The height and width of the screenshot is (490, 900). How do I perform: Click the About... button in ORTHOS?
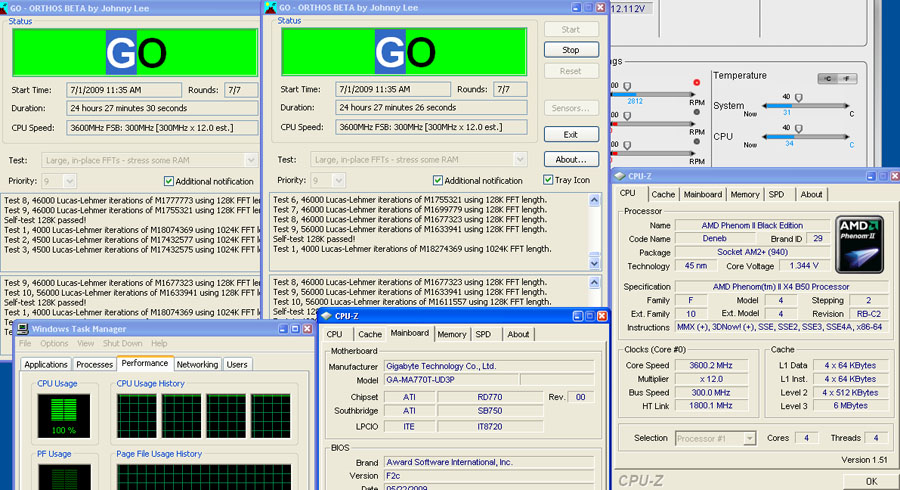[x=571, y=159]
